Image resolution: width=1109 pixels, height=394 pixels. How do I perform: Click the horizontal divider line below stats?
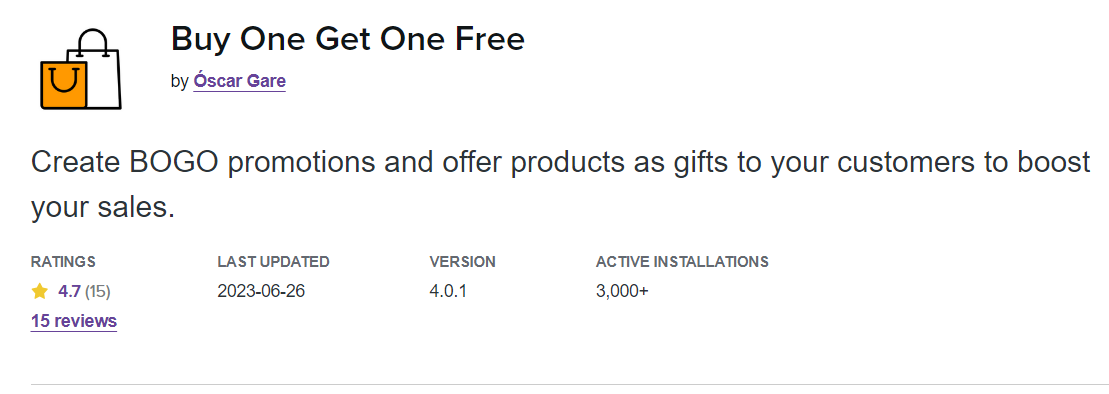coord(569,386)
